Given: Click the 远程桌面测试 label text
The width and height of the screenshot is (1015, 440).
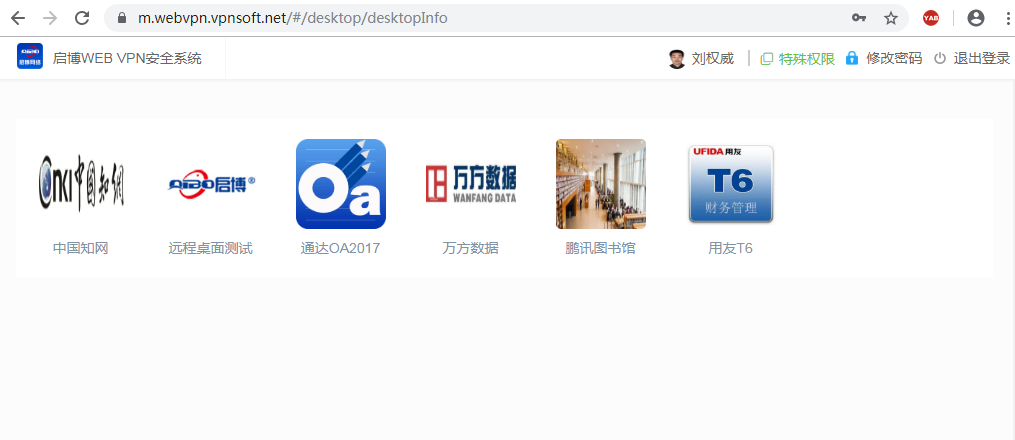Looking at the screenshot, I should pos(211,248).
